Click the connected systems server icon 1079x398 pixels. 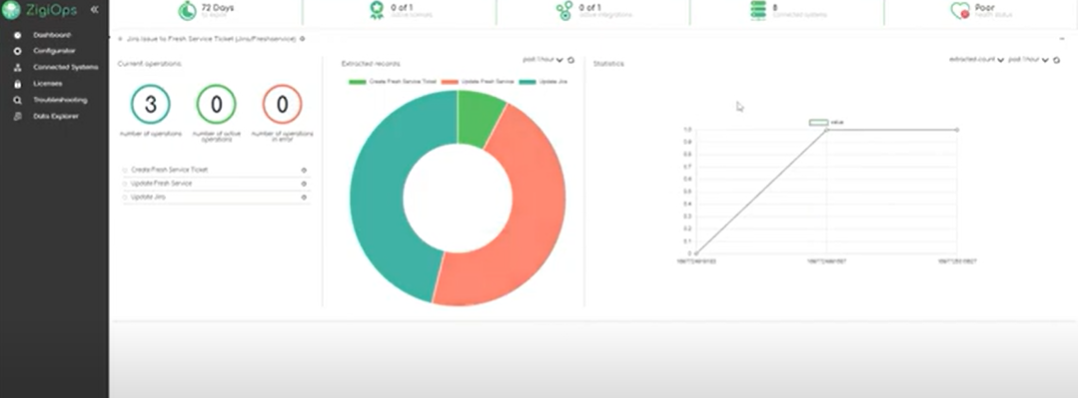point(759,10)
